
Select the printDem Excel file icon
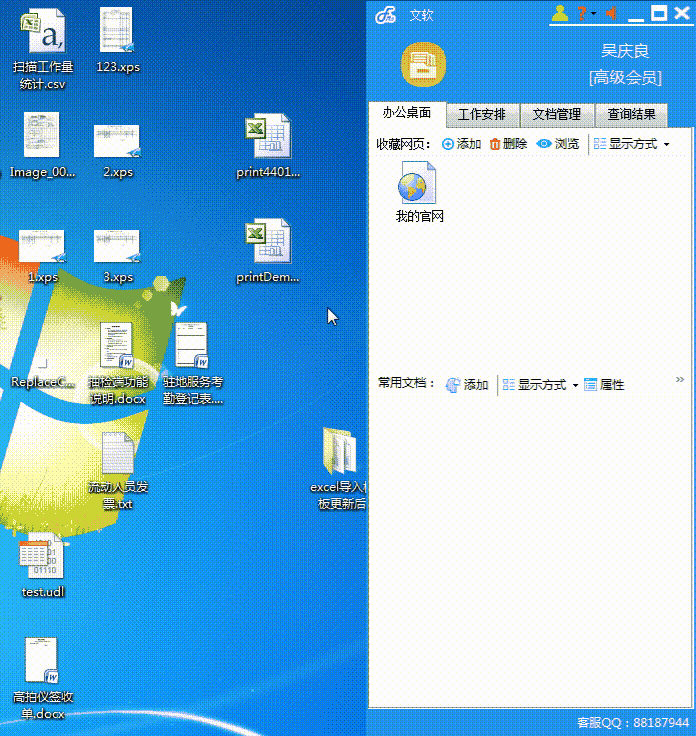[x=268, y=251]
